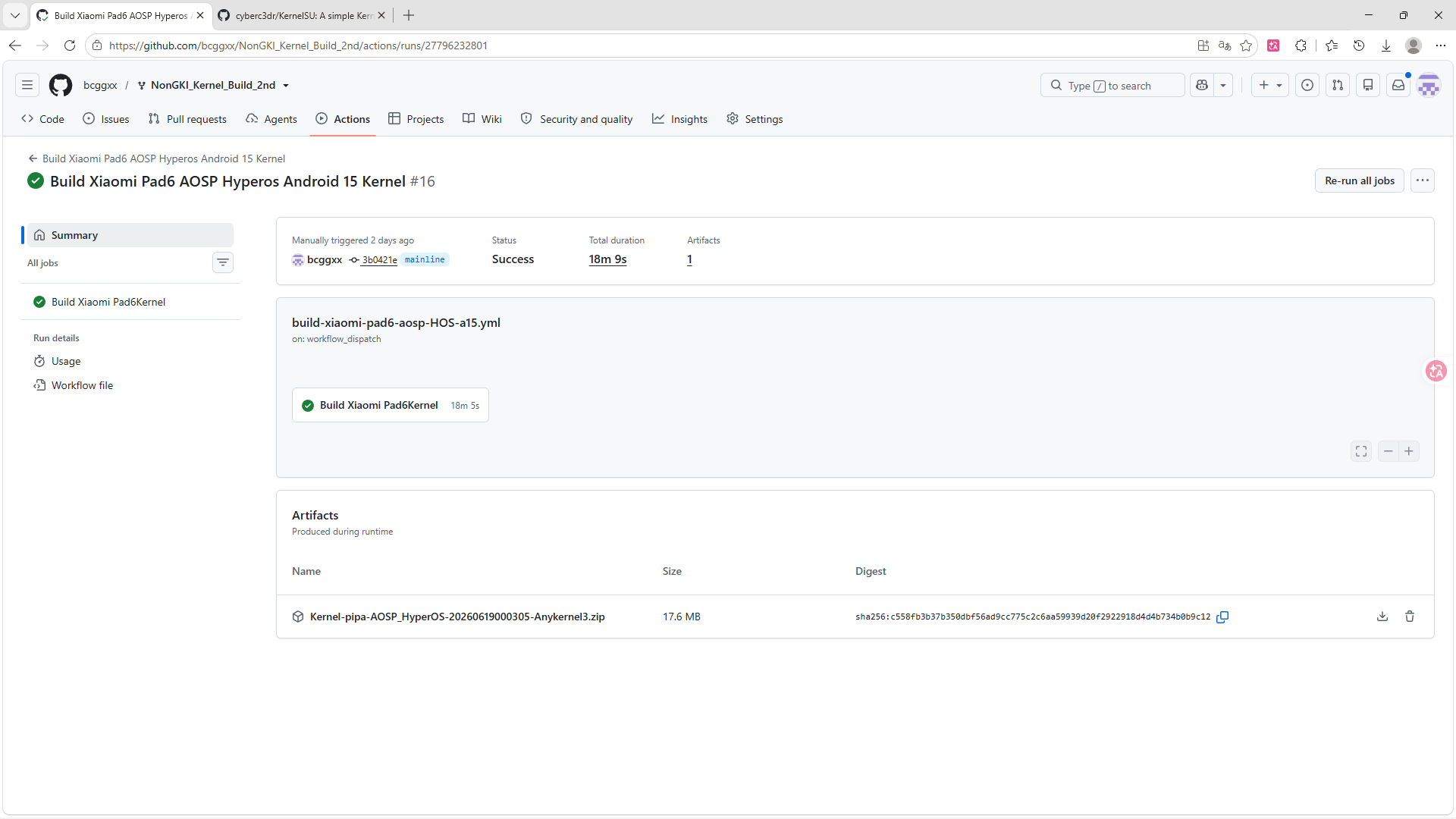
Task: Open the Agents tab
Action: (271, 119)
